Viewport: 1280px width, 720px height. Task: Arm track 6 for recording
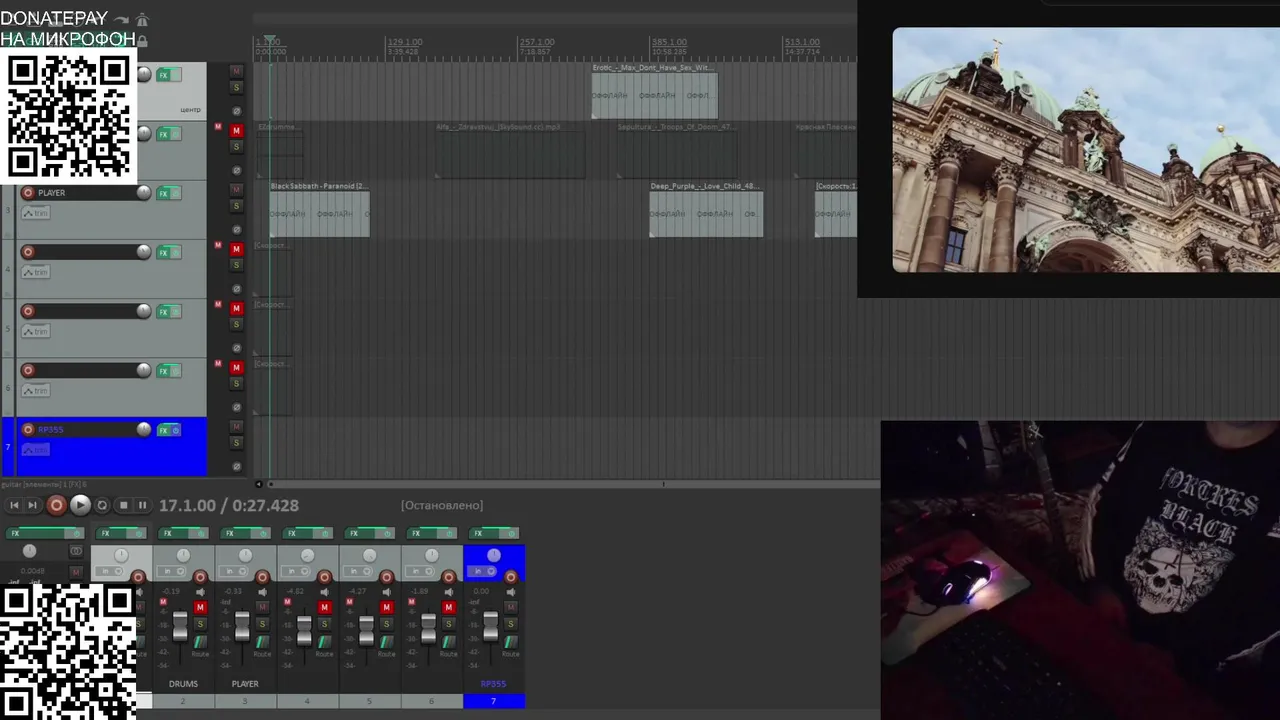coord(28,370)
